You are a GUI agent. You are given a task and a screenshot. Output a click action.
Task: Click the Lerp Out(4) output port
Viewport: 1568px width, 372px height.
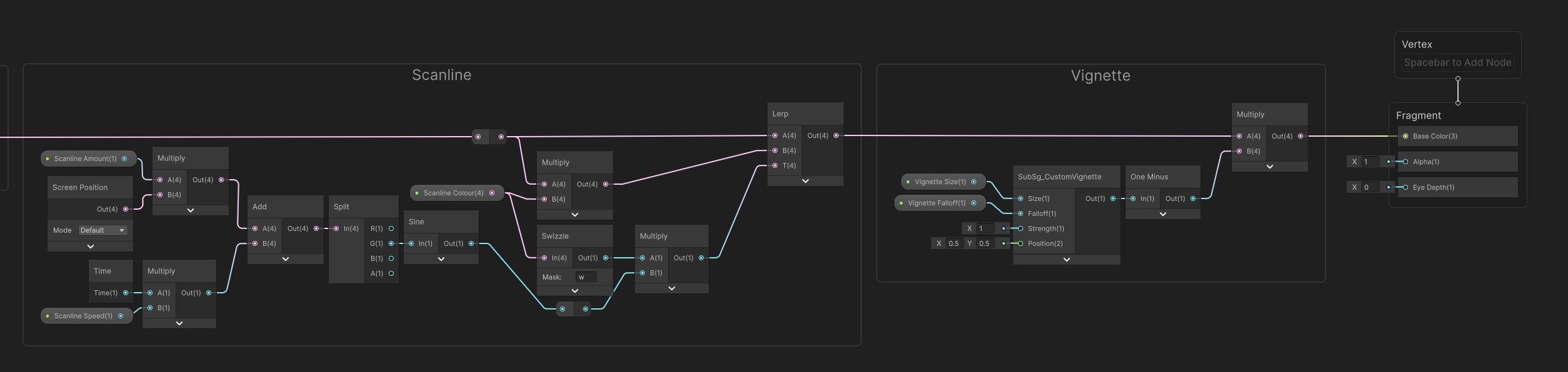coord(836,135)
